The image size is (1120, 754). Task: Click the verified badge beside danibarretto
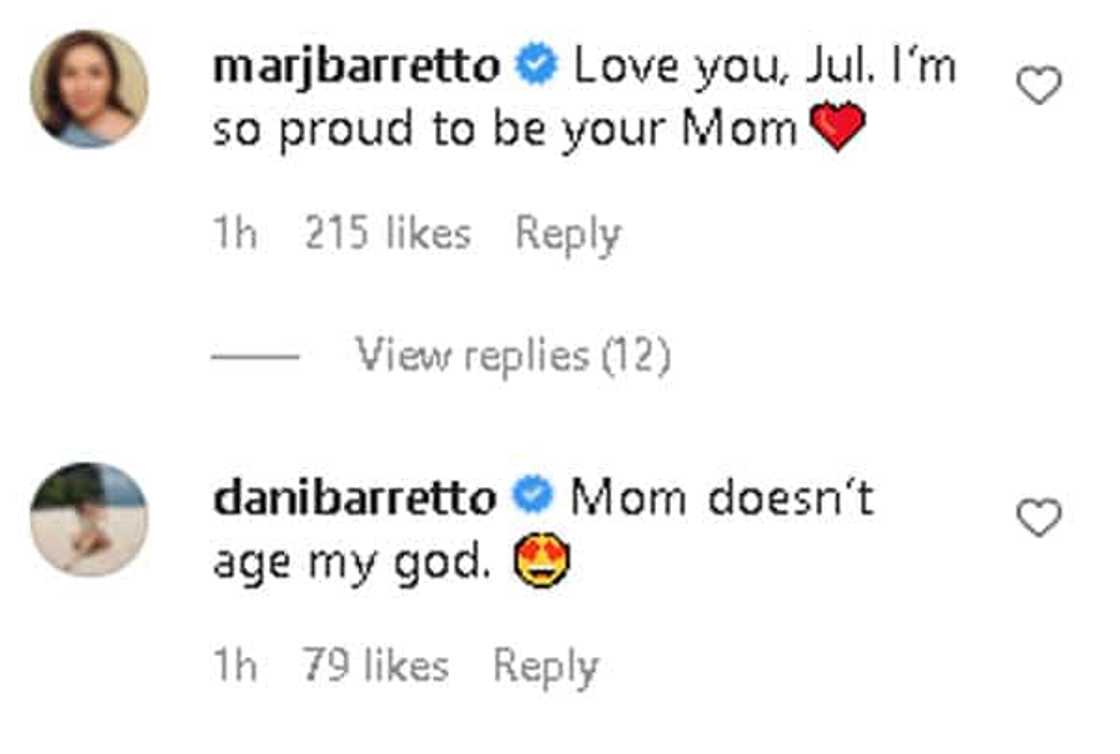533,497
